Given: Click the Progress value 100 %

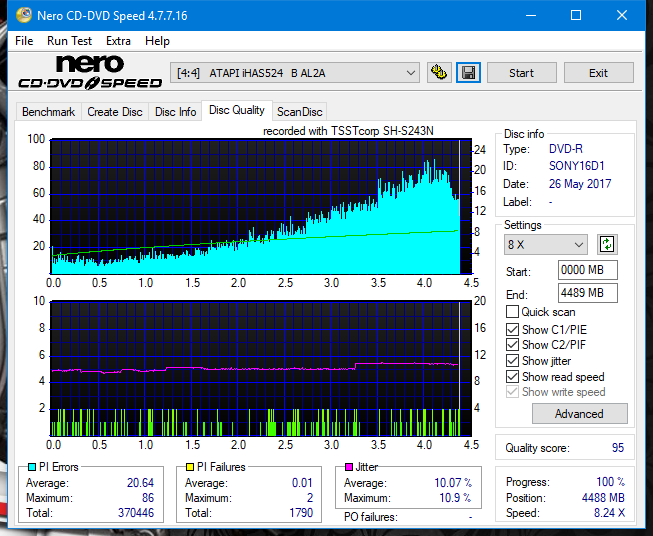Looking at the screenshot, I should click(x=610, y=482).
